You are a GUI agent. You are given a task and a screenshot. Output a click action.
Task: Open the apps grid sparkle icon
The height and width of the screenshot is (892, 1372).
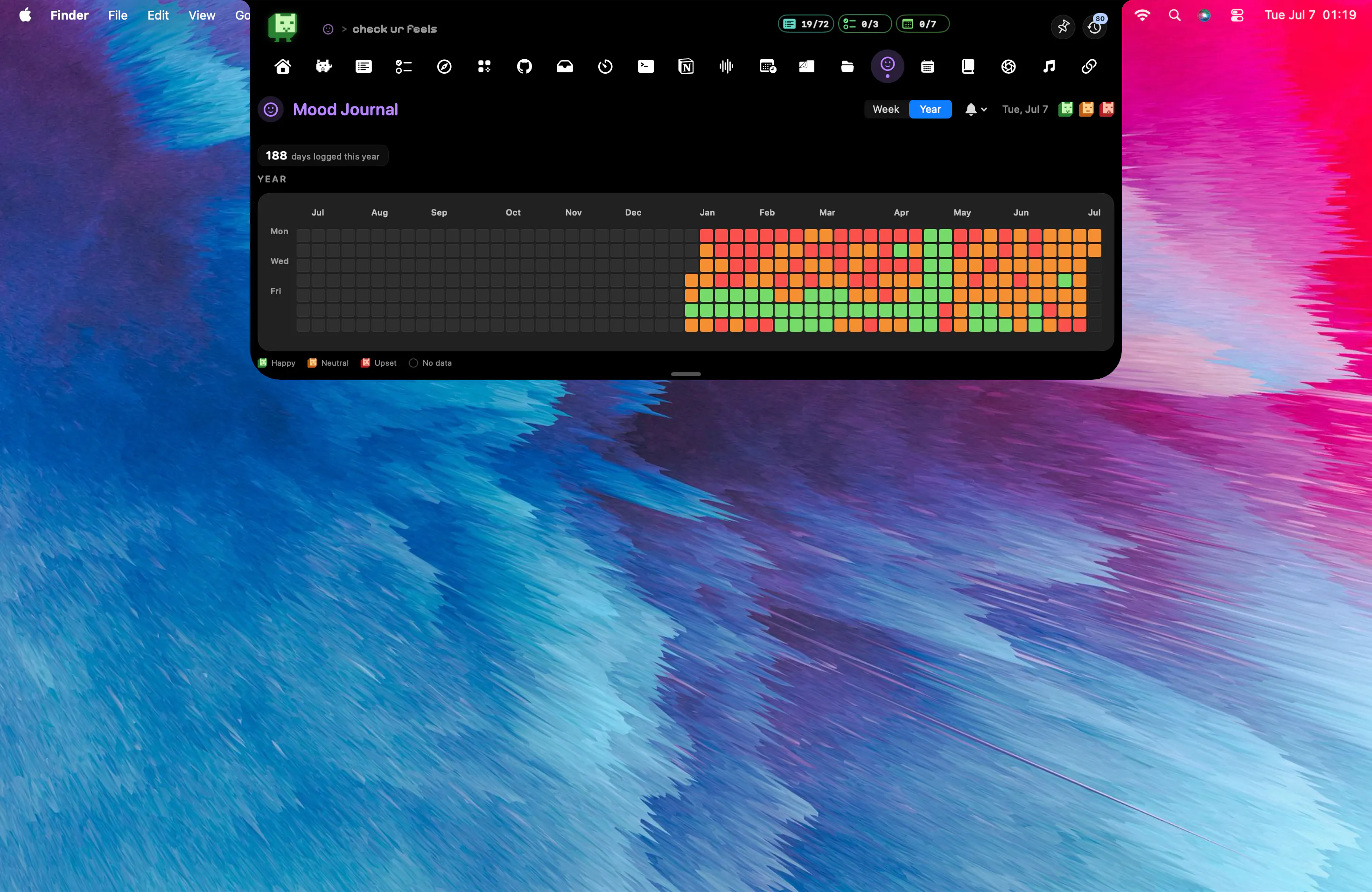coord(484,66)
